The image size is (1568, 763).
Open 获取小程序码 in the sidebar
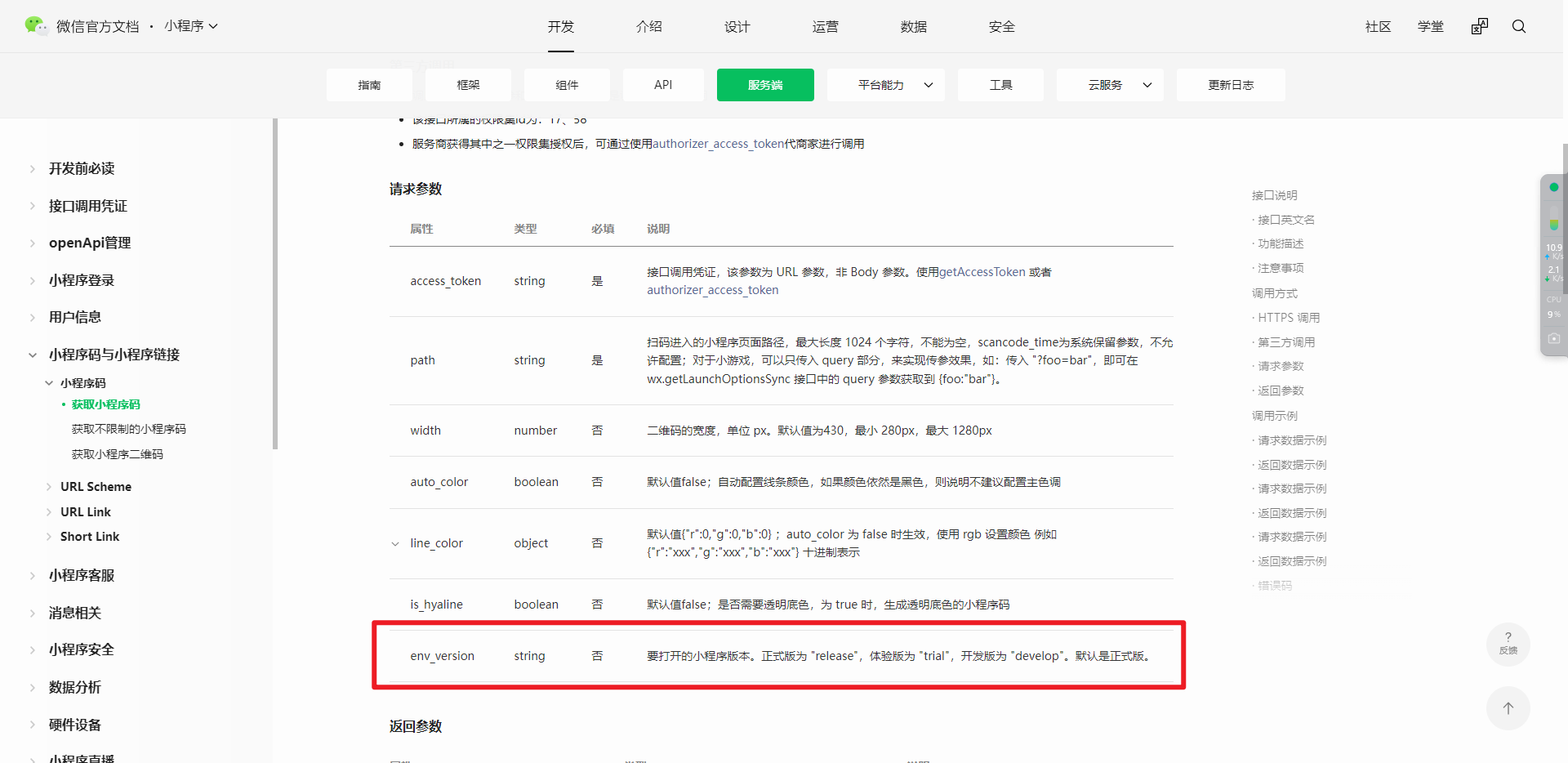pyautogui.click(x=106, y=404)
